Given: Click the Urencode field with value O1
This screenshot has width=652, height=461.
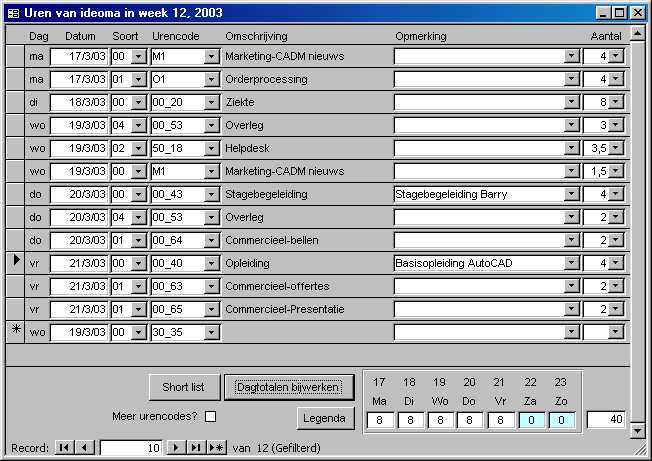Looking at the screenshot, I should click(178, 79).
